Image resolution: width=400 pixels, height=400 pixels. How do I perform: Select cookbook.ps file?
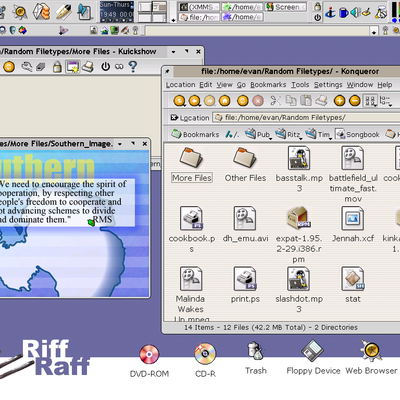[192, 230]
